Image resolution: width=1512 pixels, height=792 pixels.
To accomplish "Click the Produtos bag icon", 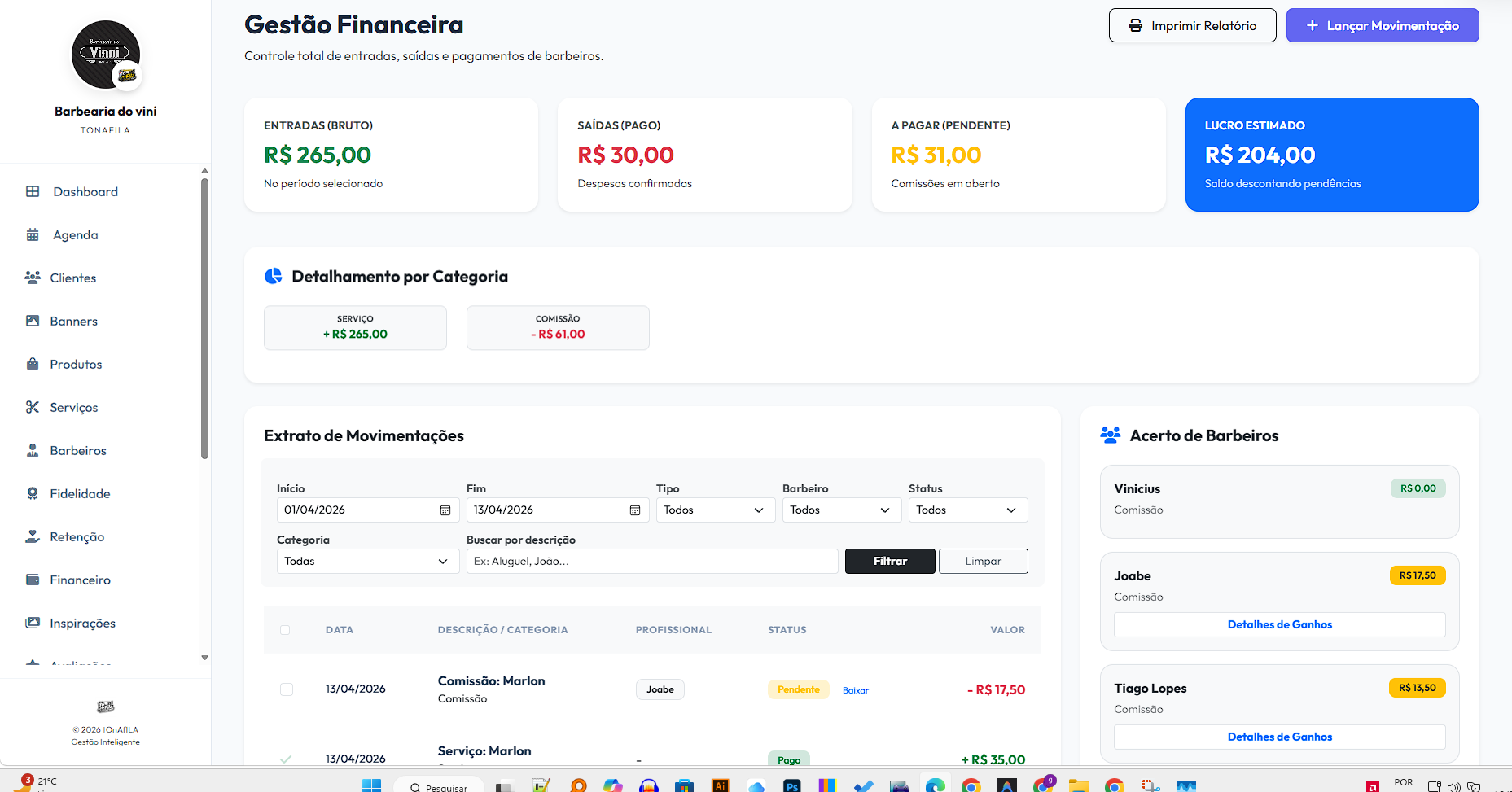I will click(33, 364).
